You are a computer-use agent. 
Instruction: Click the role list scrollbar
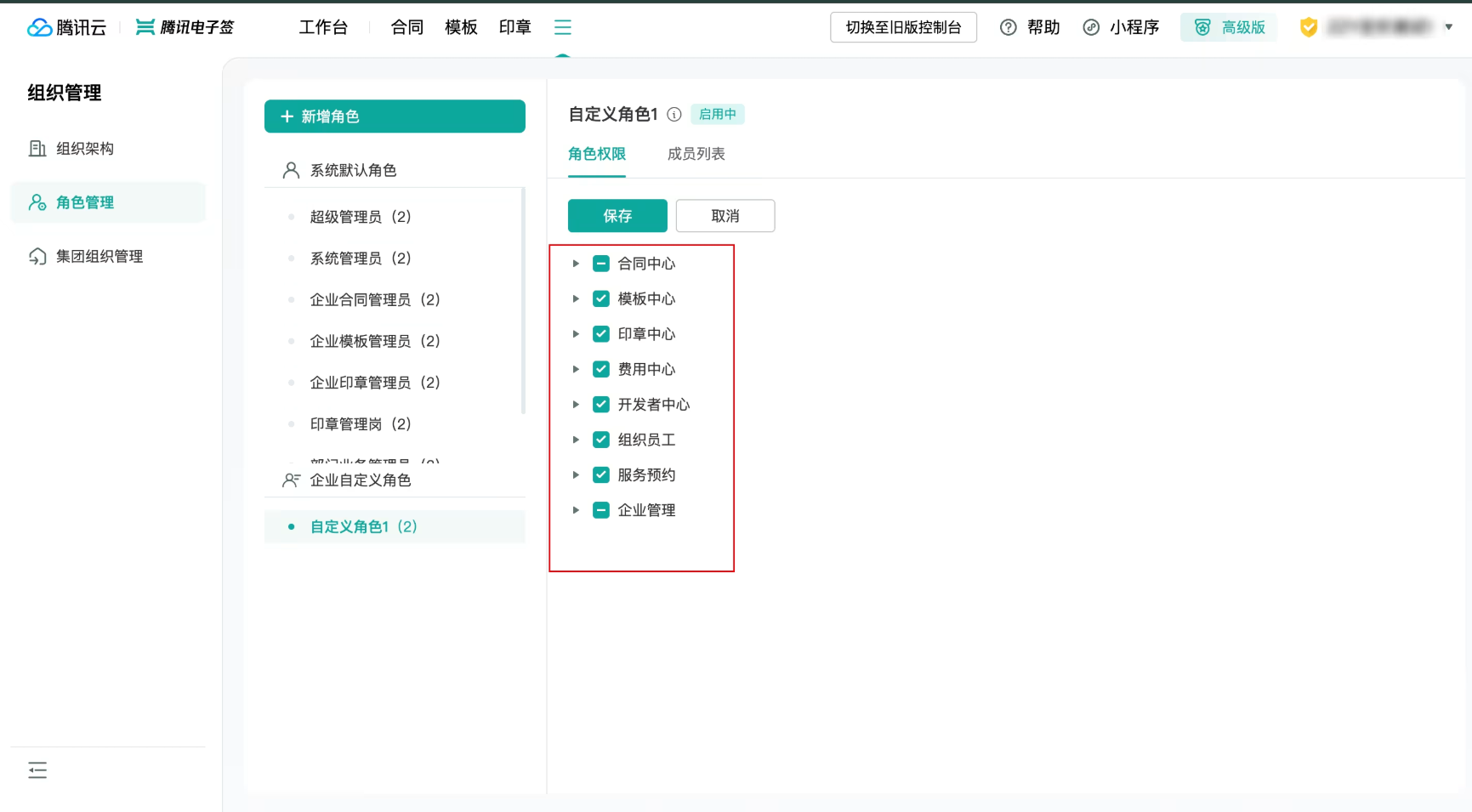524,301
